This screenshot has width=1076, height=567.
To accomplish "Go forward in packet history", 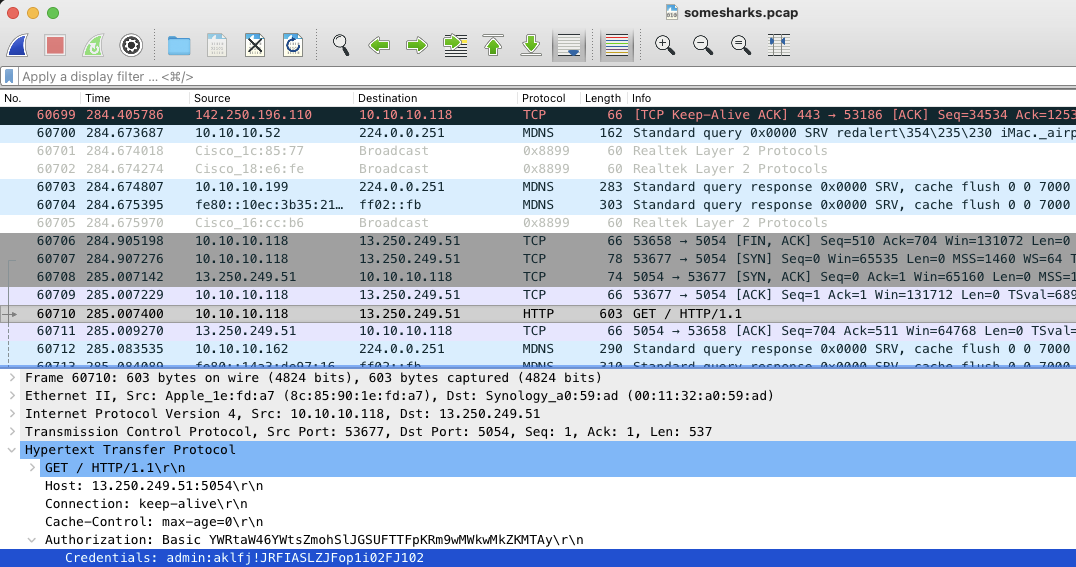I will [417, 45].
